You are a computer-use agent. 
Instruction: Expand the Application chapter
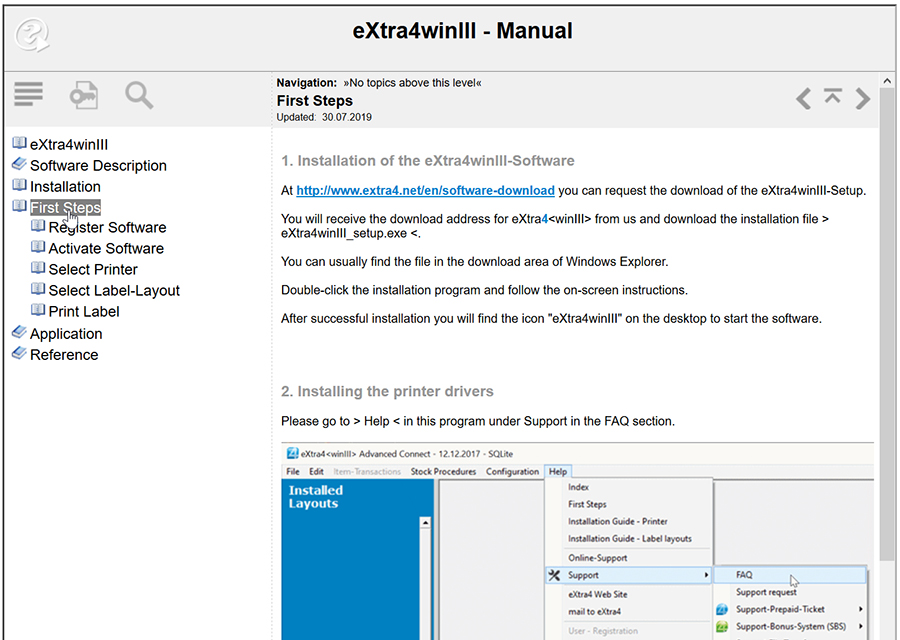[x=18, y=333]
